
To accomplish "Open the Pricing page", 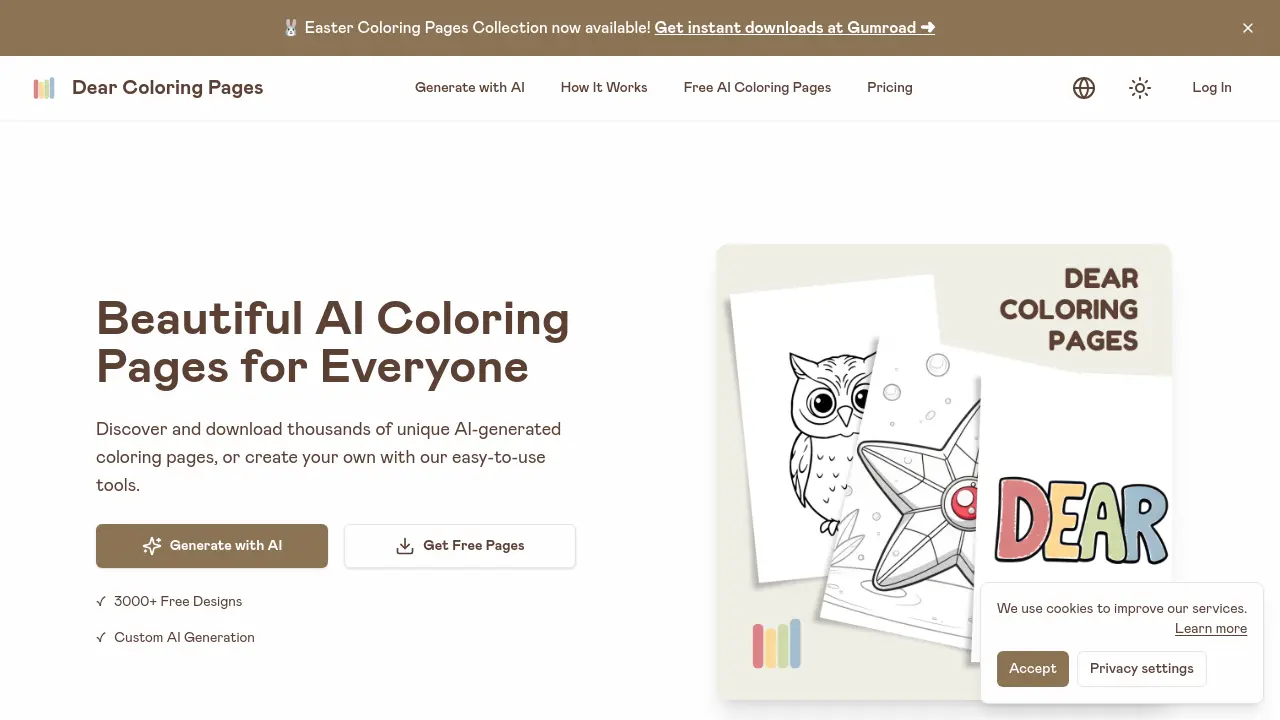I will (890, 87).
